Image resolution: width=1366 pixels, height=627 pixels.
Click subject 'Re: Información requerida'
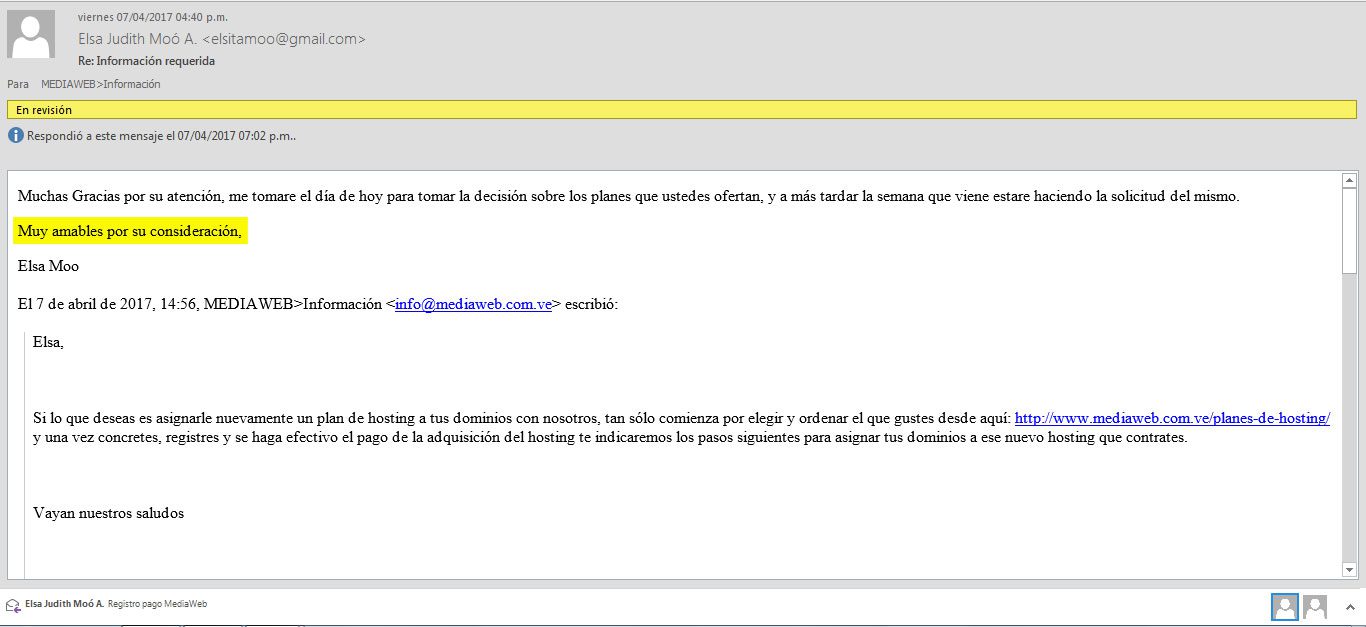[147, 61]
